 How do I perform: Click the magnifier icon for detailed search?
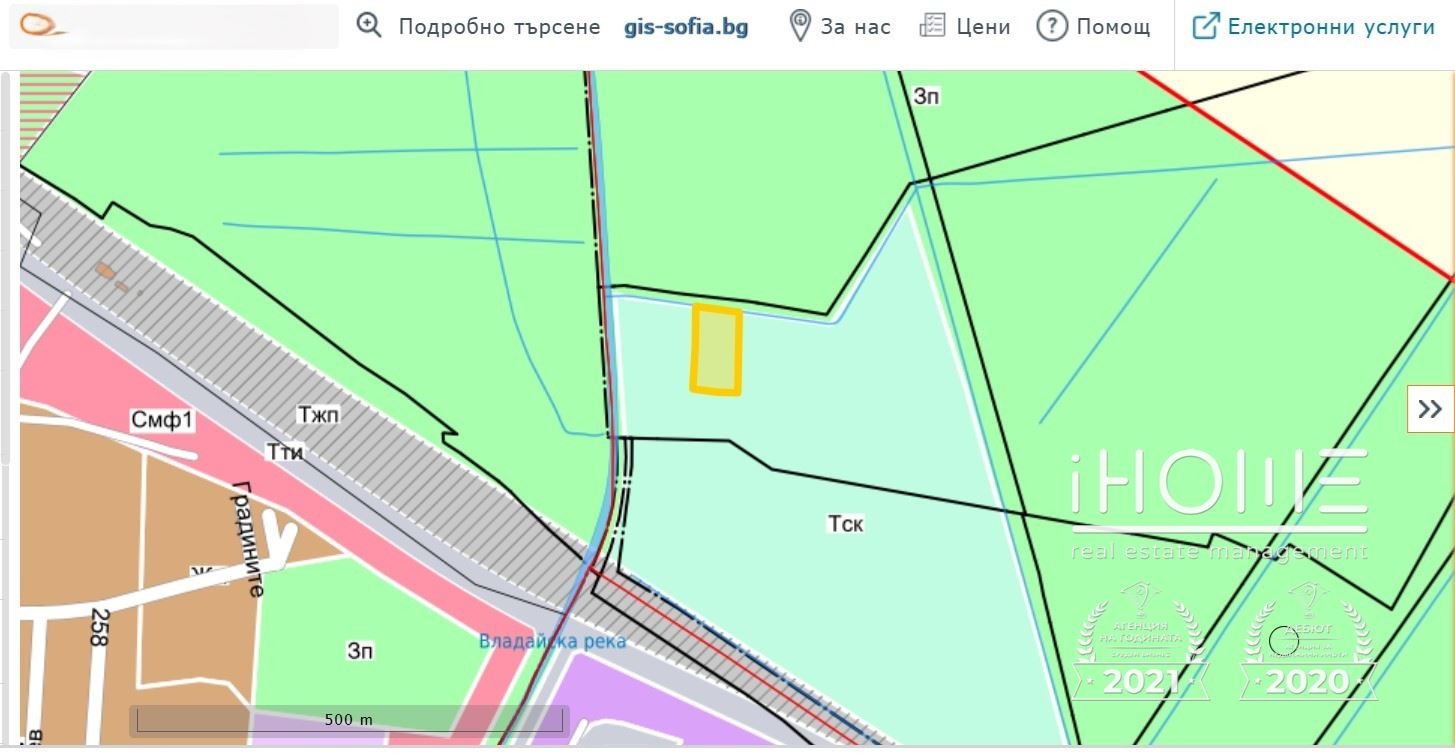(370, 26)
